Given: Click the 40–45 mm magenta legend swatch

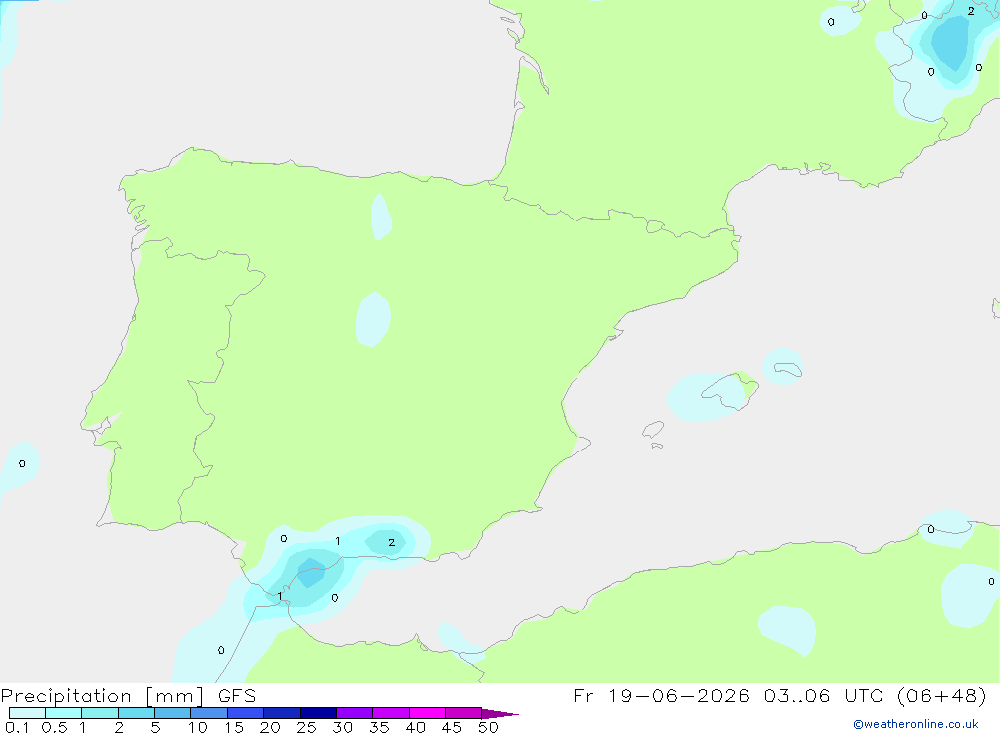Looking at the screenshot, I should click(427, 713).
